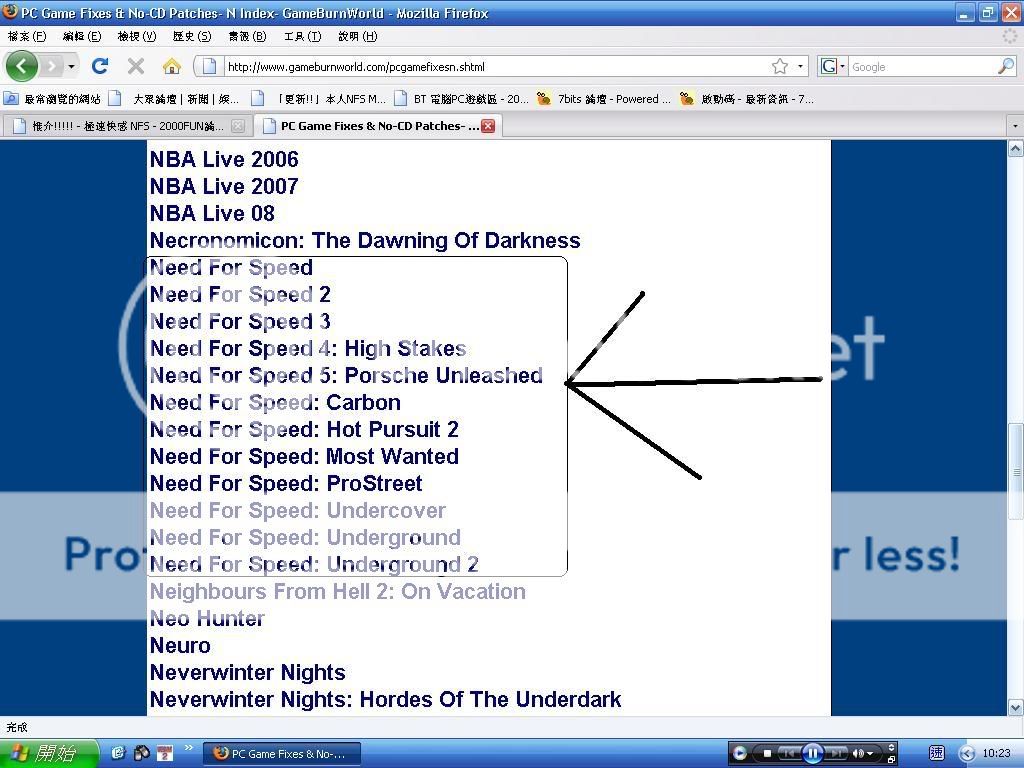Open the back/forward history dropdown arrow
Viewport: 1024px width, 768px height.
tap(71, 66)
